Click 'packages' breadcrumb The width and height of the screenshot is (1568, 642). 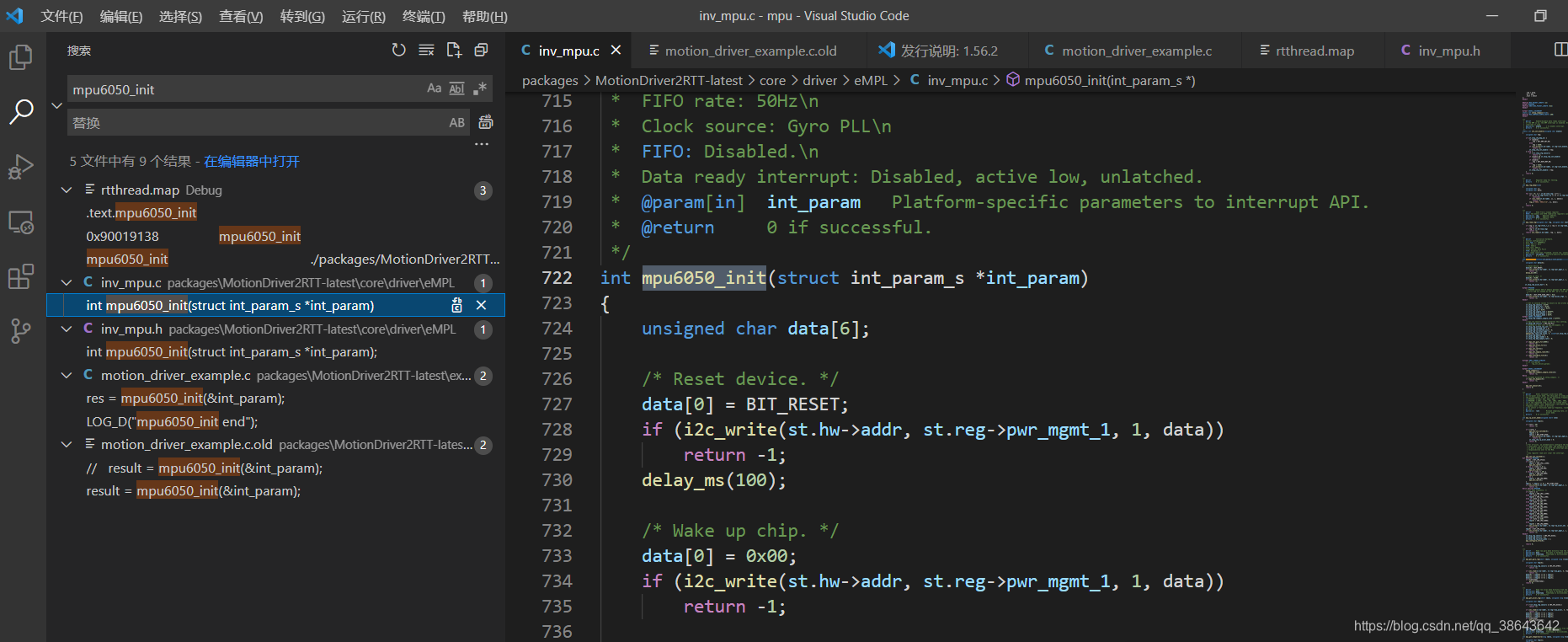pyautogui.click(x=550, y=80)
